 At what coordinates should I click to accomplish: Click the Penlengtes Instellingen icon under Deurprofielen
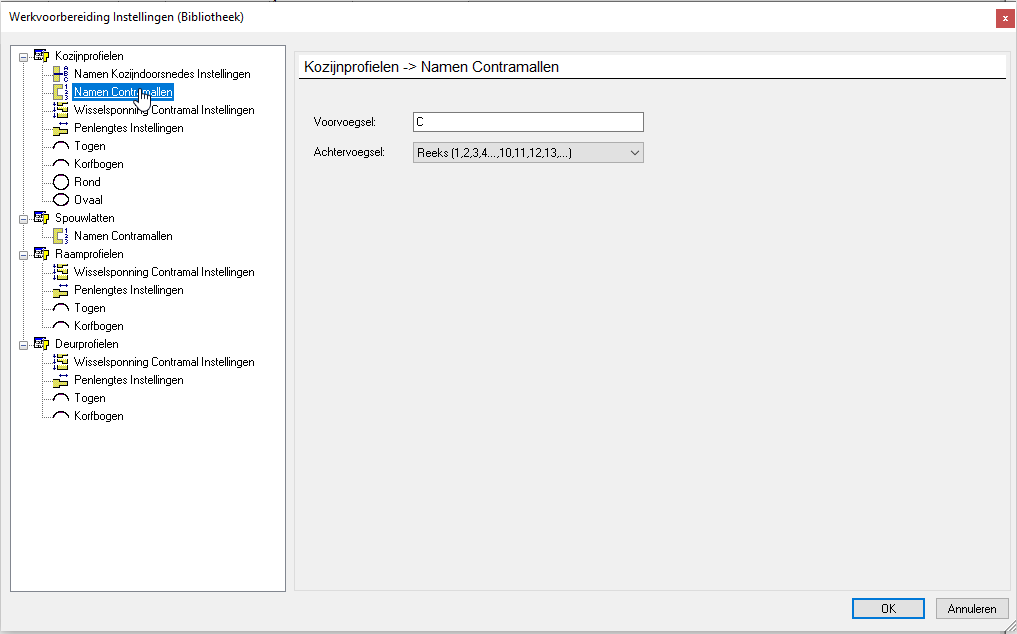point(60,379)
